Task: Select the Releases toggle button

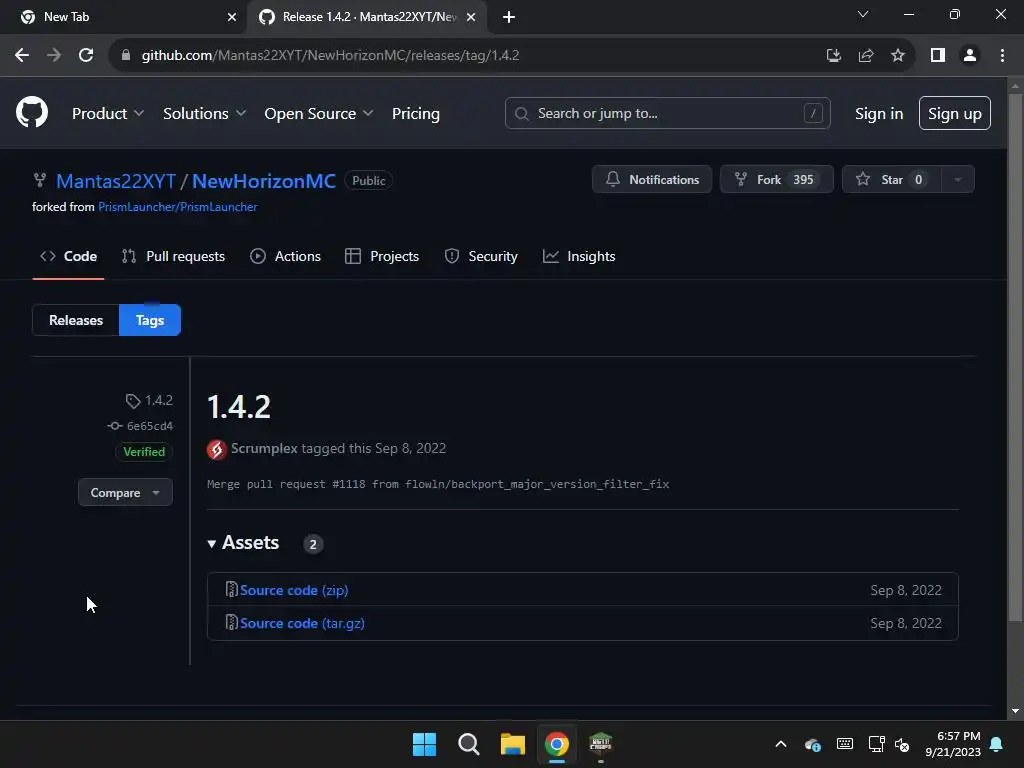Action: pos(76,320)
